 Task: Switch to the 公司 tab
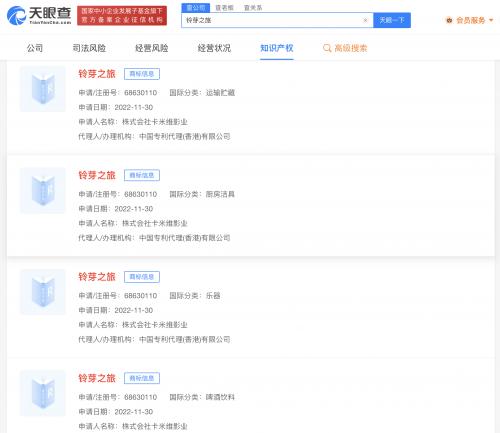35,48
